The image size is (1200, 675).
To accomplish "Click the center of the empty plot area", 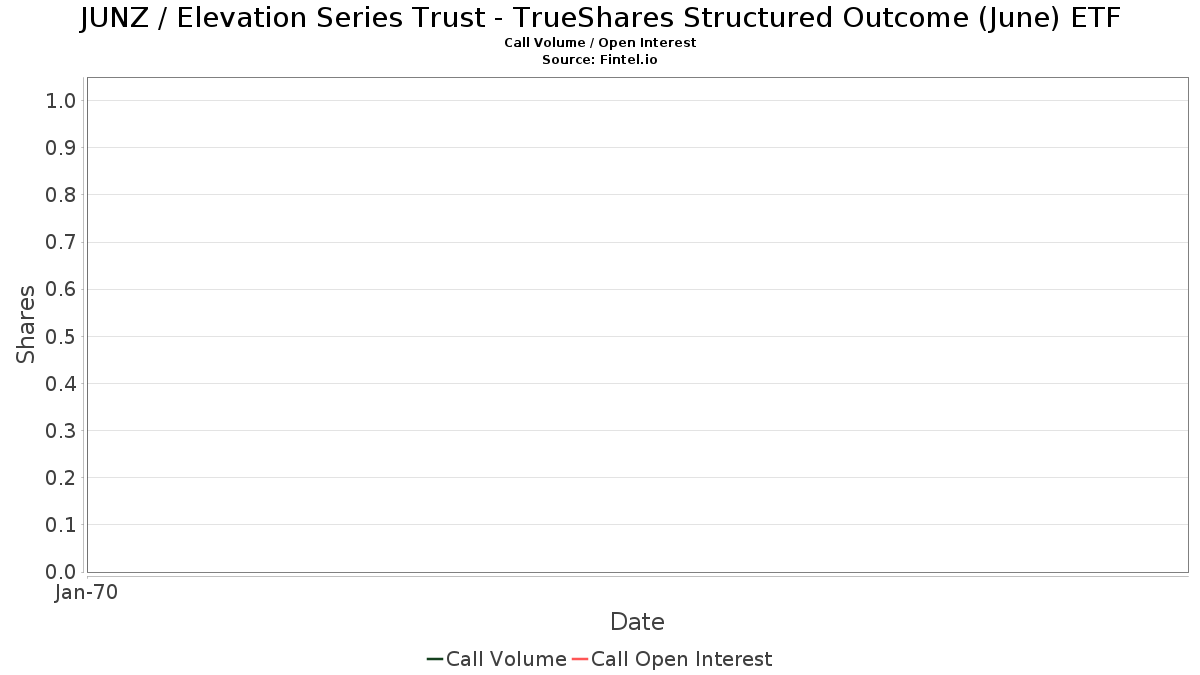I will pyautogui.click(x=637, y=325).
